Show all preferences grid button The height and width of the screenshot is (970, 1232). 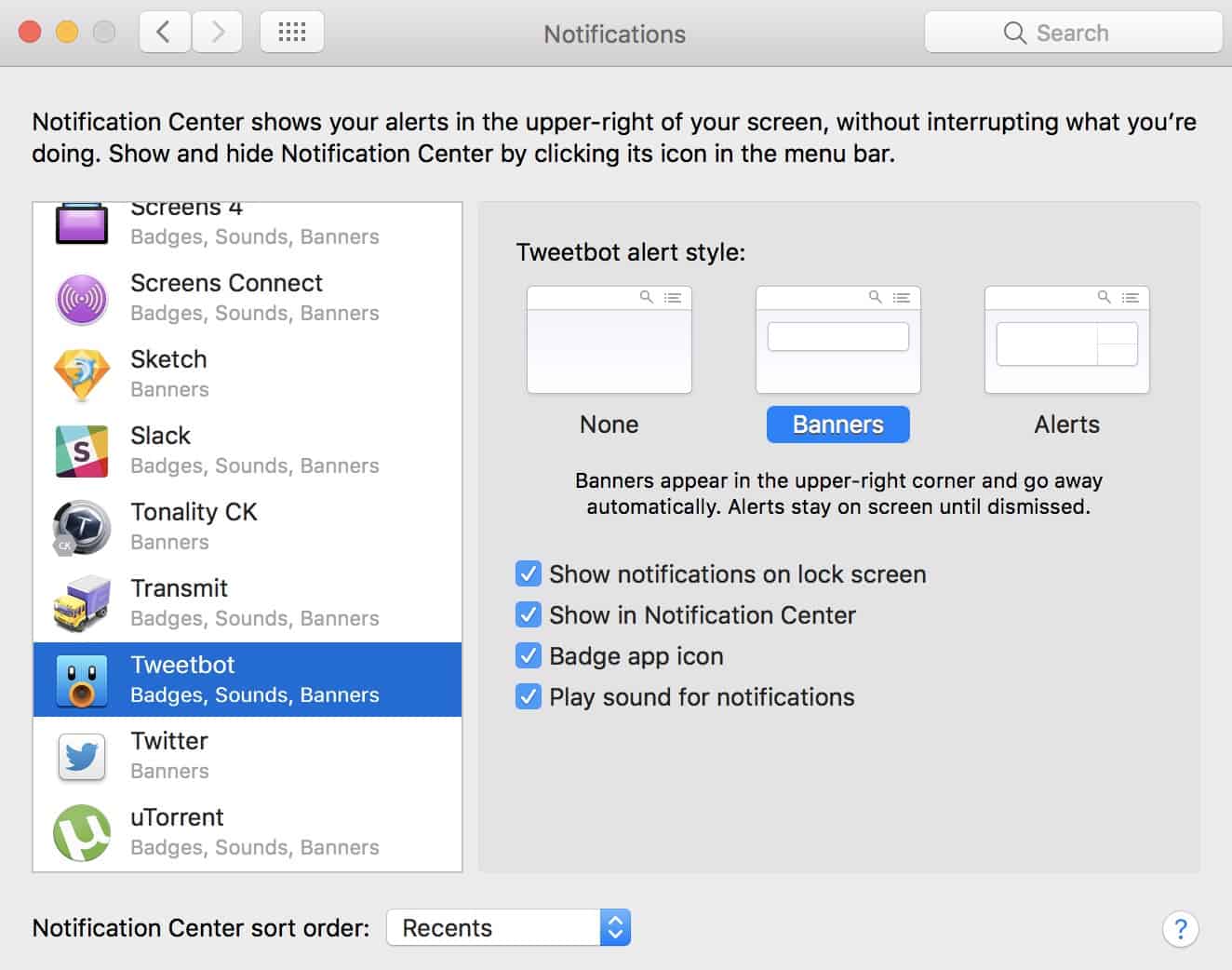click(292, 33)
